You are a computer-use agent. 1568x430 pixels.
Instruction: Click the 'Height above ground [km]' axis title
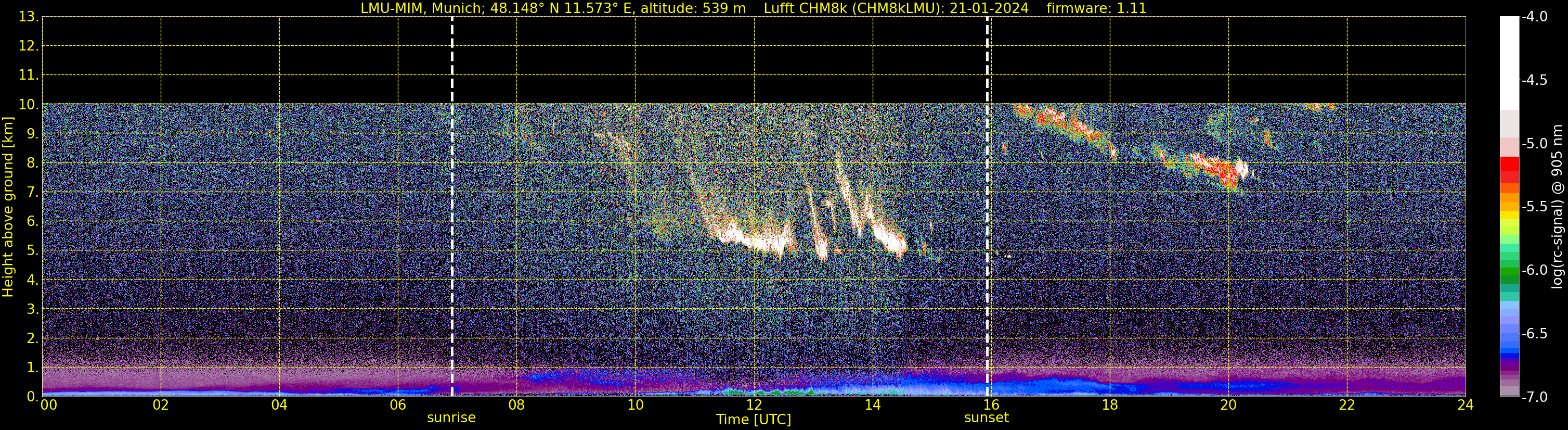[x=8, y=207]
